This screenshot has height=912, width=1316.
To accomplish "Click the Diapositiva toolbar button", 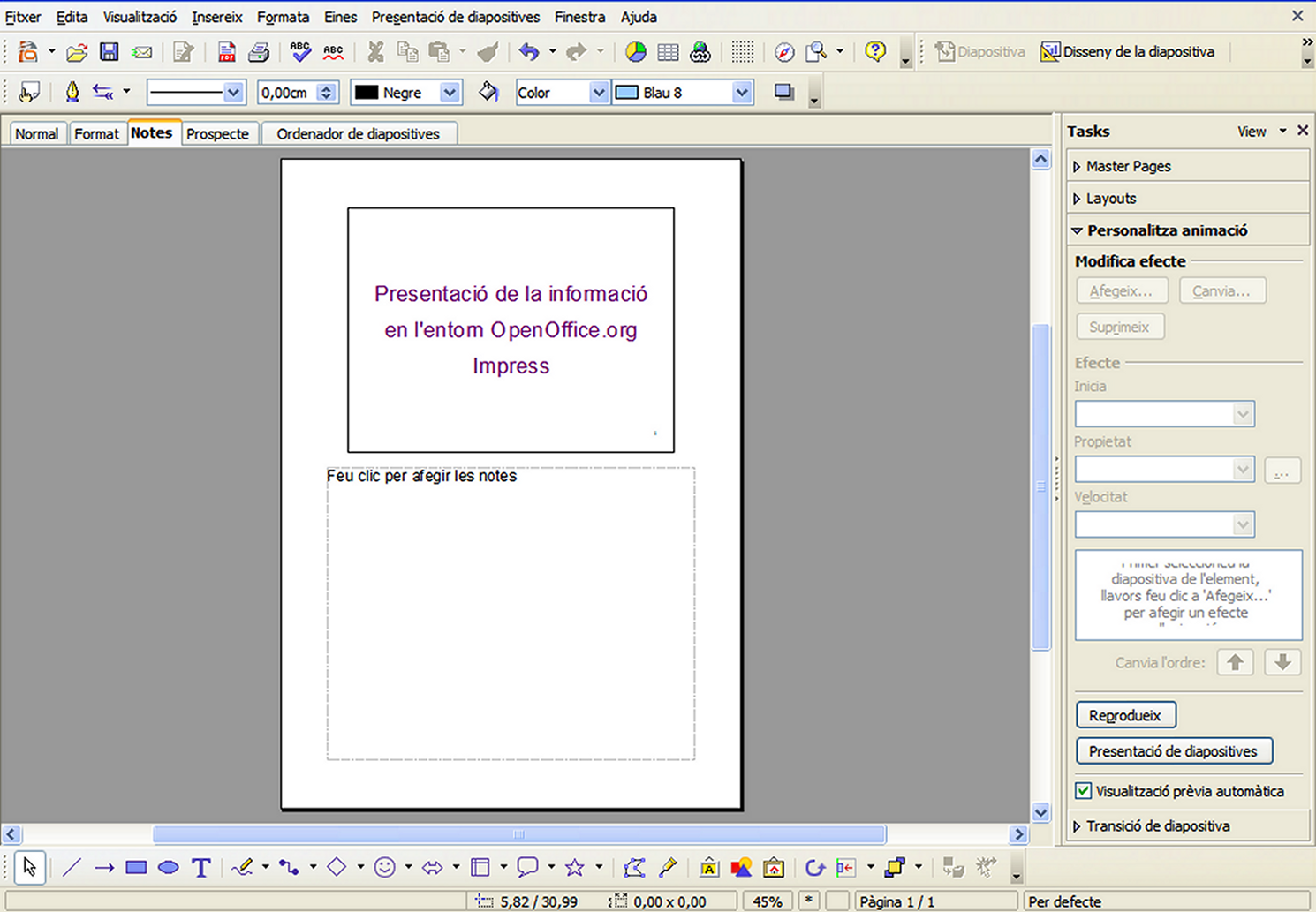I will click(x=980, y=51).
